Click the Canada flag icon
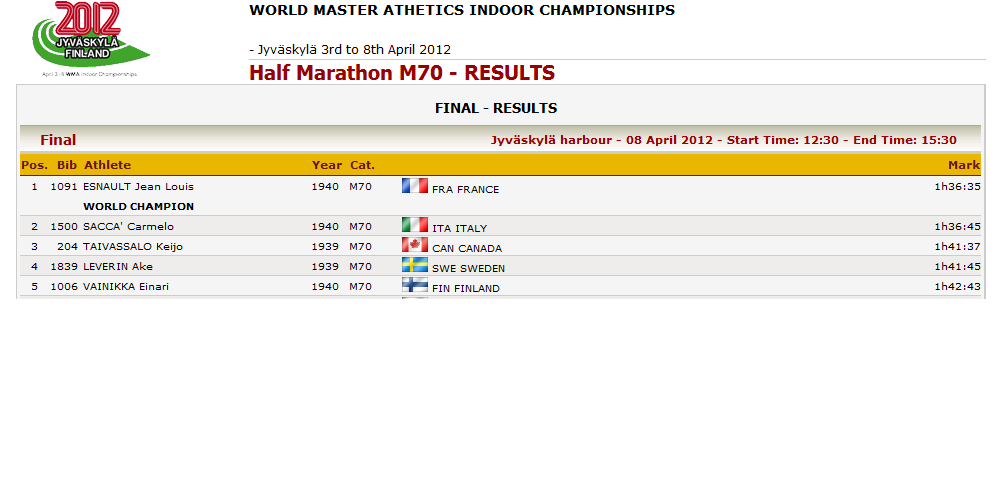Viewport: 1004px width, 480px height. click(x=414, y=244)
